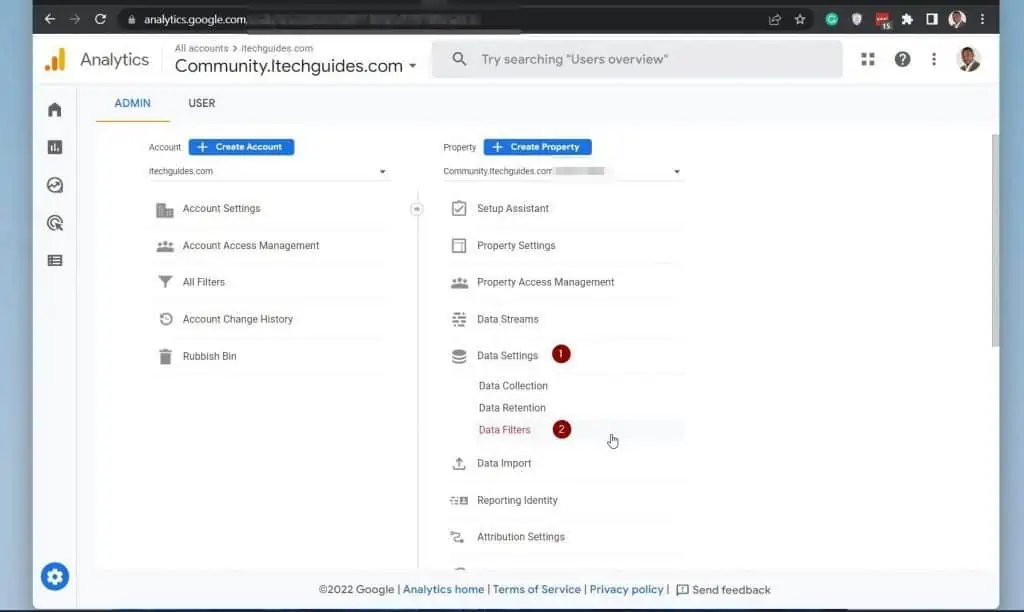The height and width of the screenshot is (612, 1024).
Task: Open the Explore icon in sidebar
Action: [x=55, y=185]
